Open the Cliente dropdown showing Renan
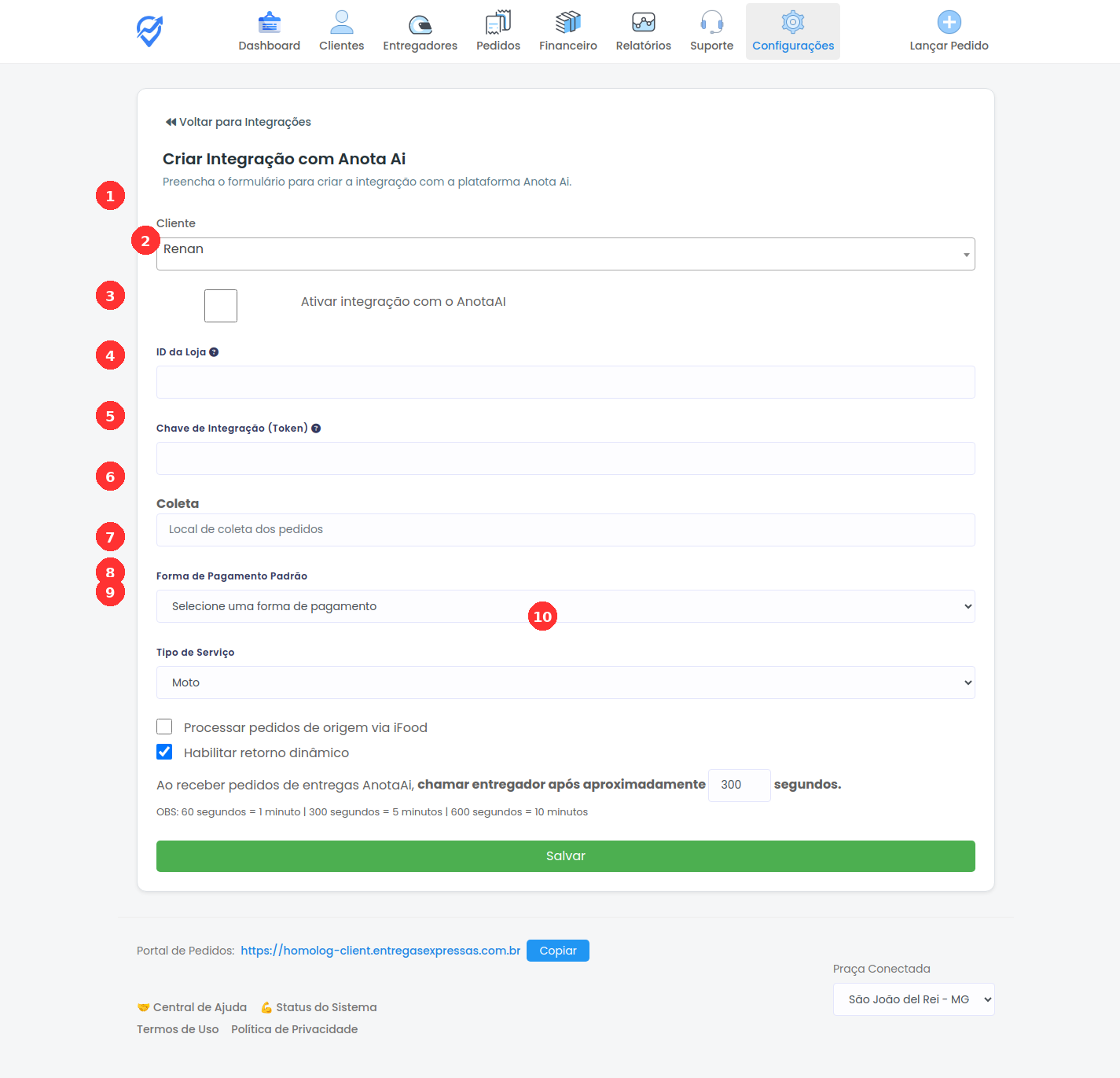This screenshot has width=1120, height=1078. pos(565,253)
